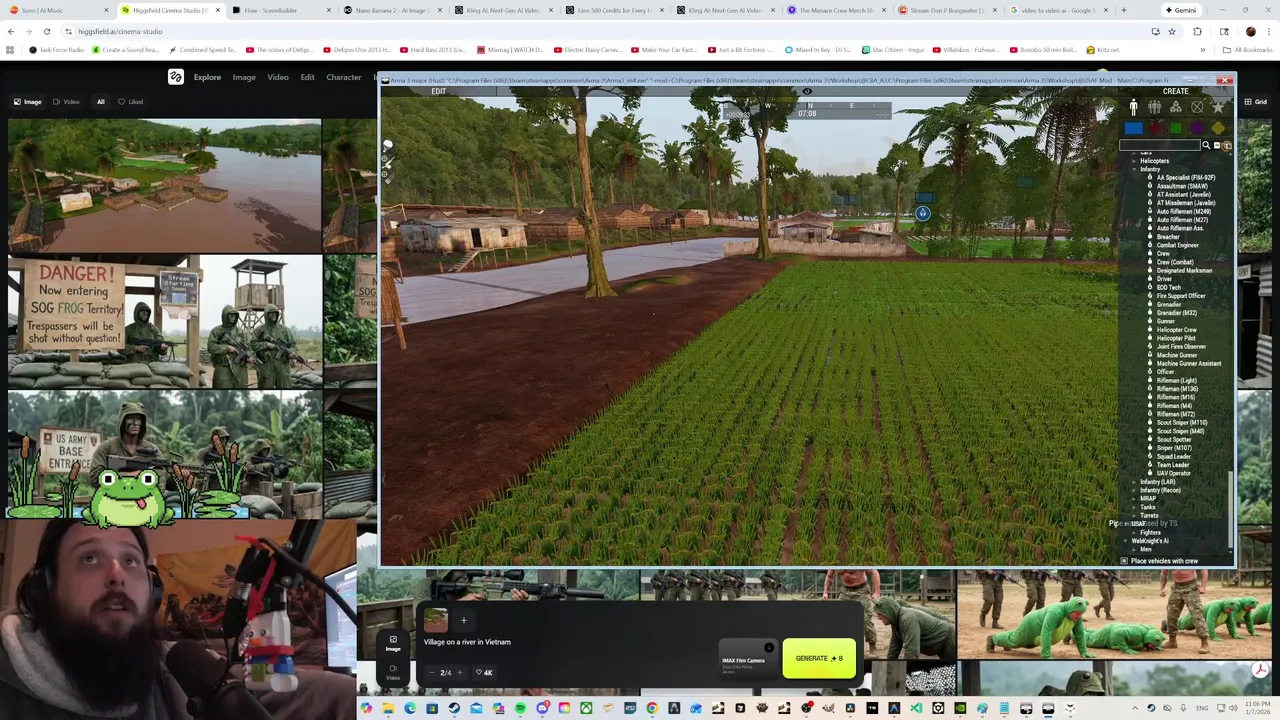Open the DANGER SOG FROG sign thumbnail
The image size is (1280, 720).
(x=164, y=321)
